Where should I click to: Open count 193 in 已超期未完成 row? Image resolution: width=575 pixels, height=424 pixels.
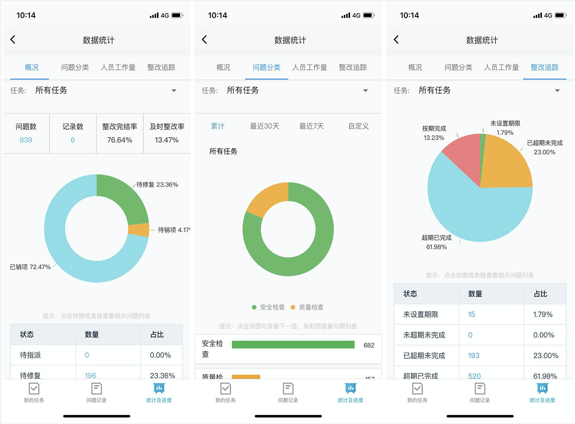(x=474, y=355)
